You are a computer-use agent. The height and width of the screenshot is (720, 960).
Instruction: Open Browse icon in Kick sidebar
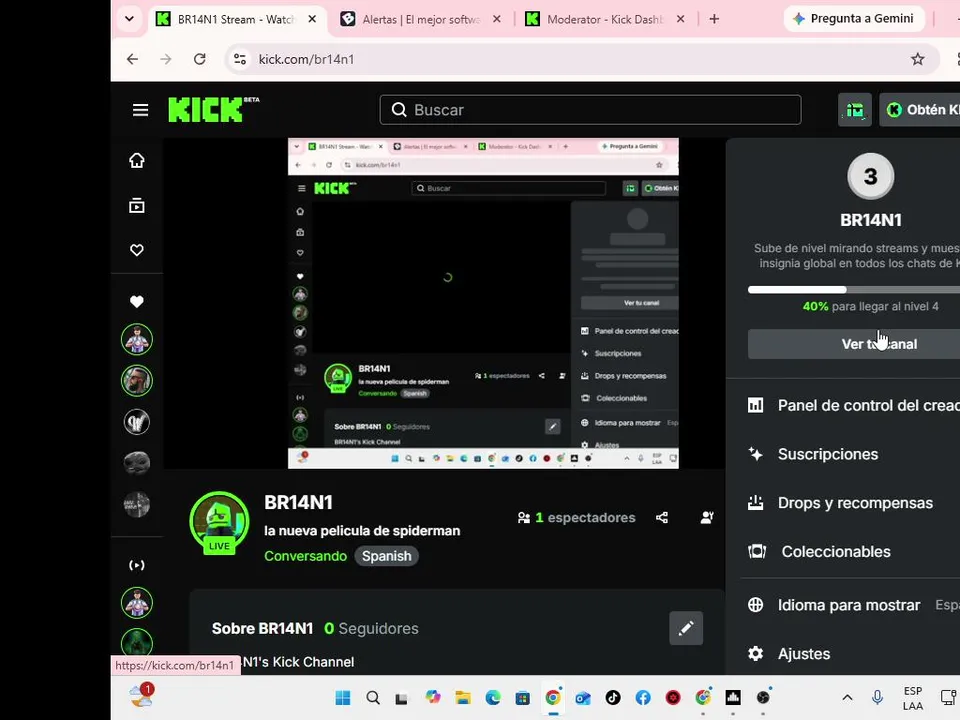tap(137, 206)
